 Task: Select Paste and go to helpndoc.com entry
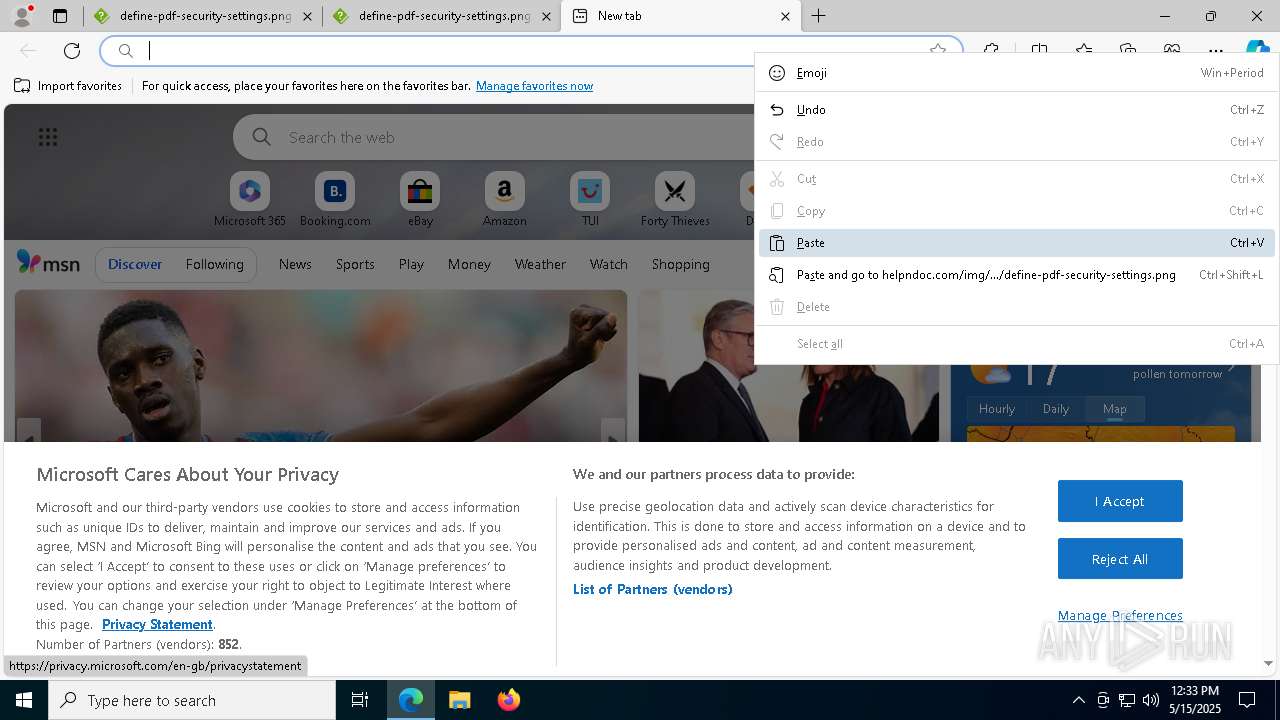pos(1017,275)
